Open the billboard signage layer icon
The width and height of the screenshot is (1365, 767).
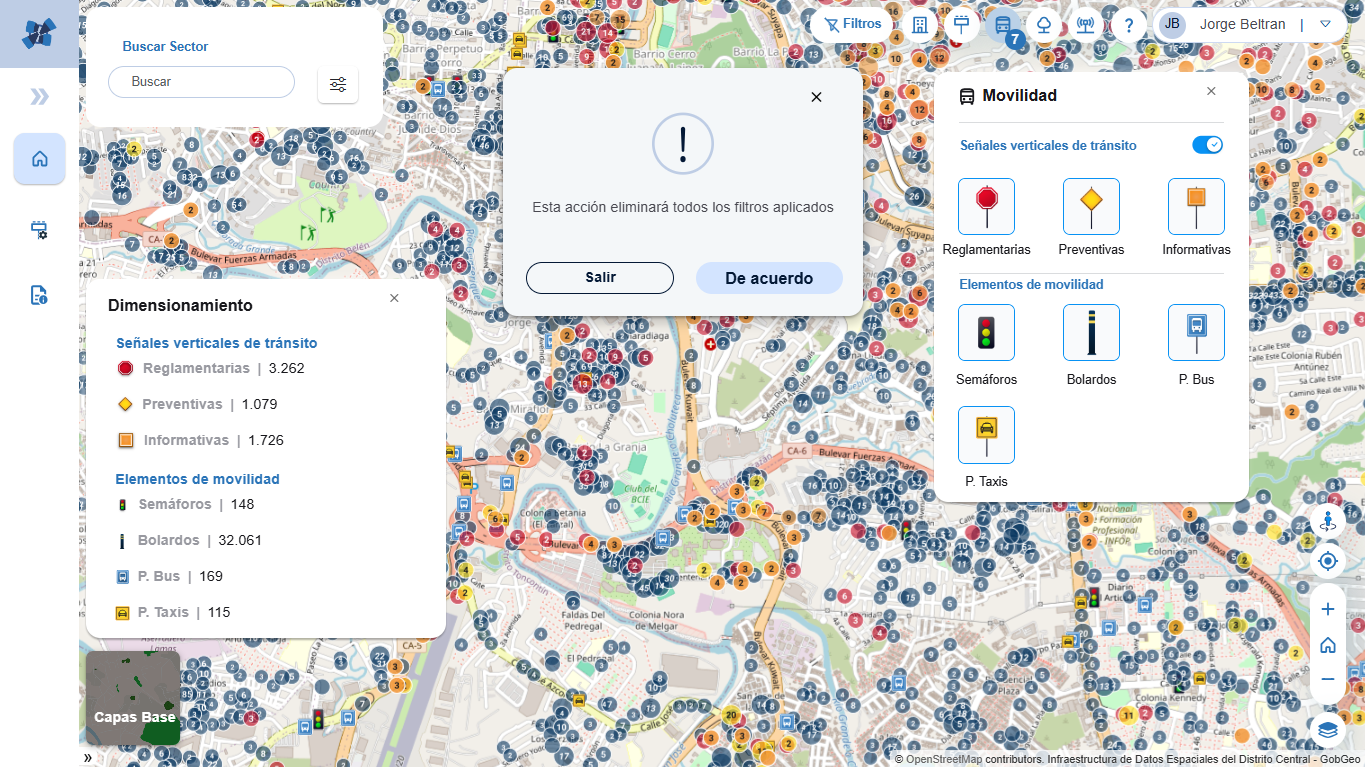click(961, 25)
